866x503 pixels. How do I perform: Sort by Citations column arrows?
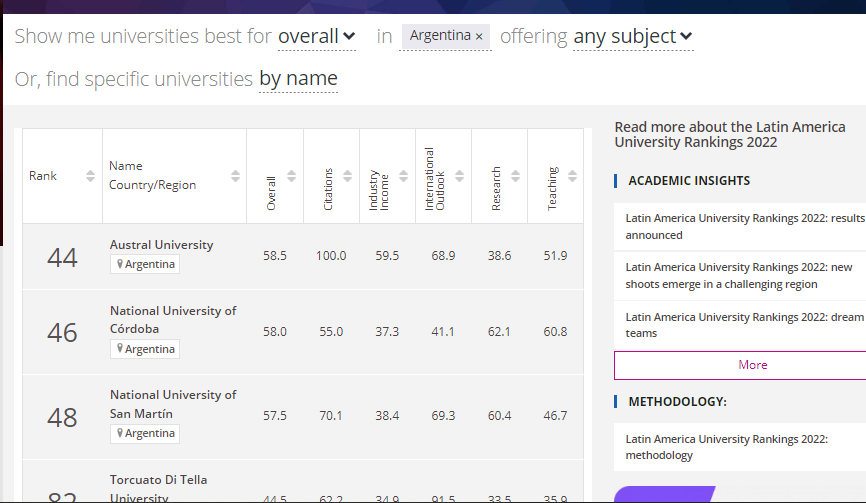[347, 176]
